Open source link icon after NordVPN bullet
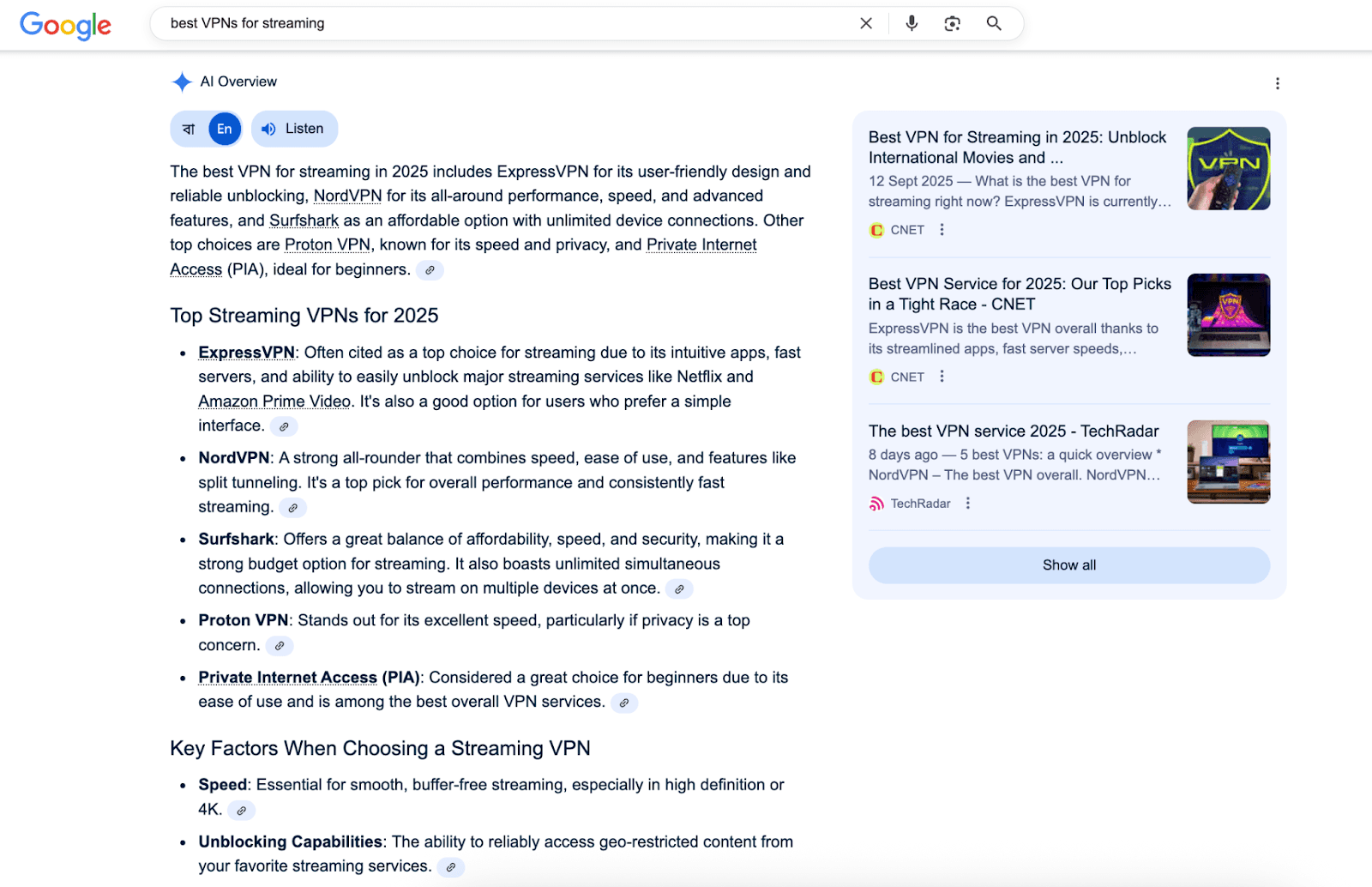The width and height of the screenshot is (1372, 887). point(292,508)
